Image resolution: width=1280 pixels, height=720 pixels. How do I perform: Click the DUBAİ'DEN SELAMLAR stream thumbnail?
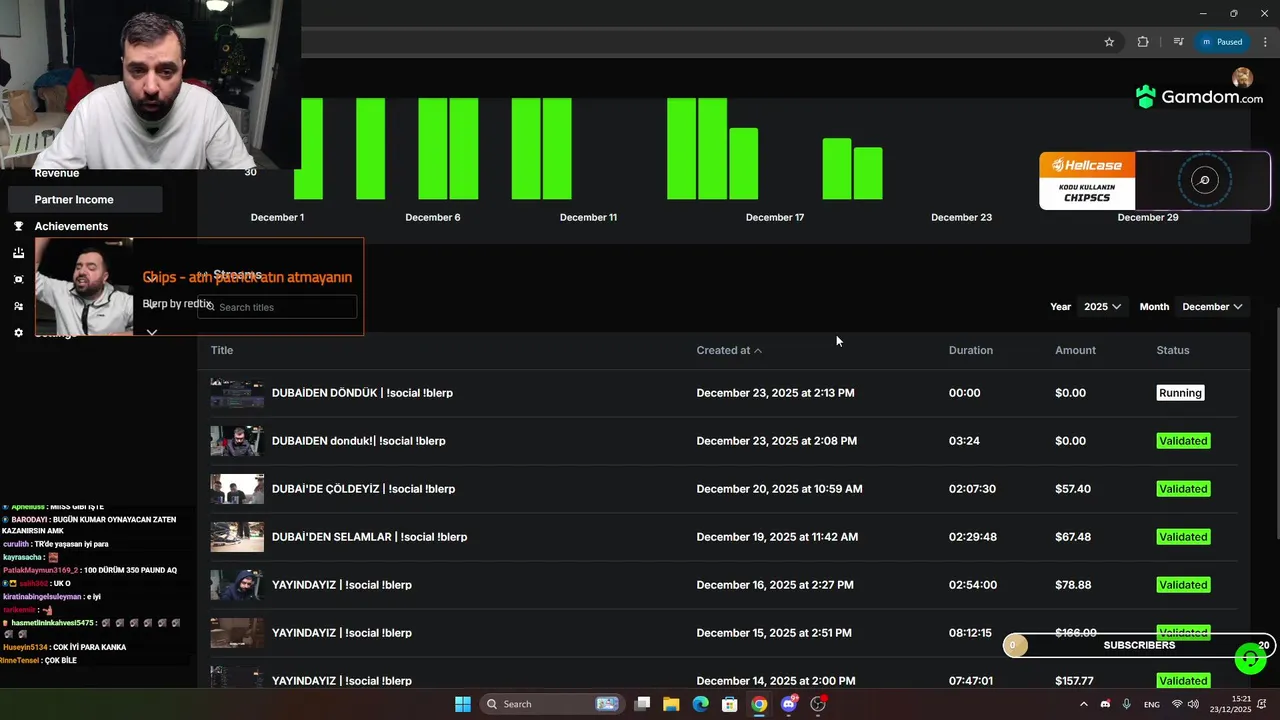237,537
